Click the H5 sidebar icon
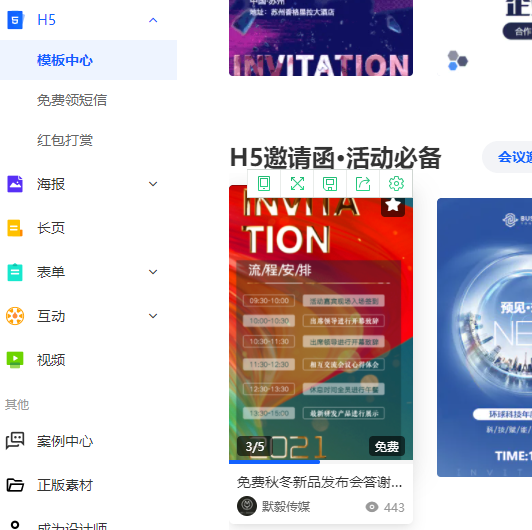Viewport: 532px width, 530px height. tap(15, 20)
